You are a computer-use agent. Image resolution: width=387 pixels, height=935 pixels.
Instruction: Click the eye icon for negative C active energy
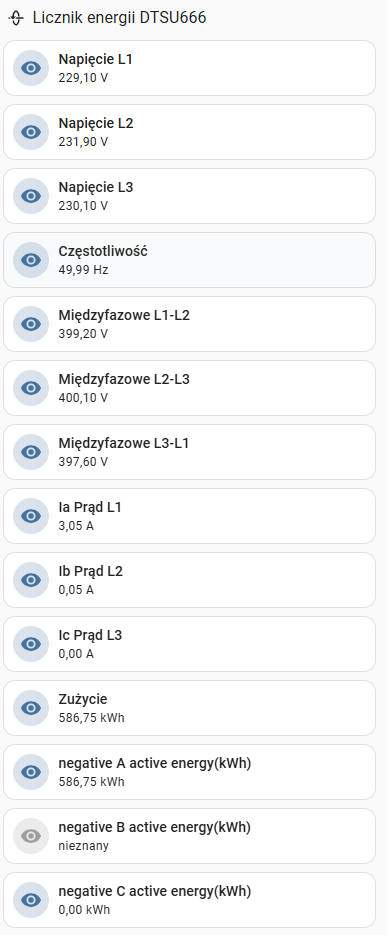31,900
